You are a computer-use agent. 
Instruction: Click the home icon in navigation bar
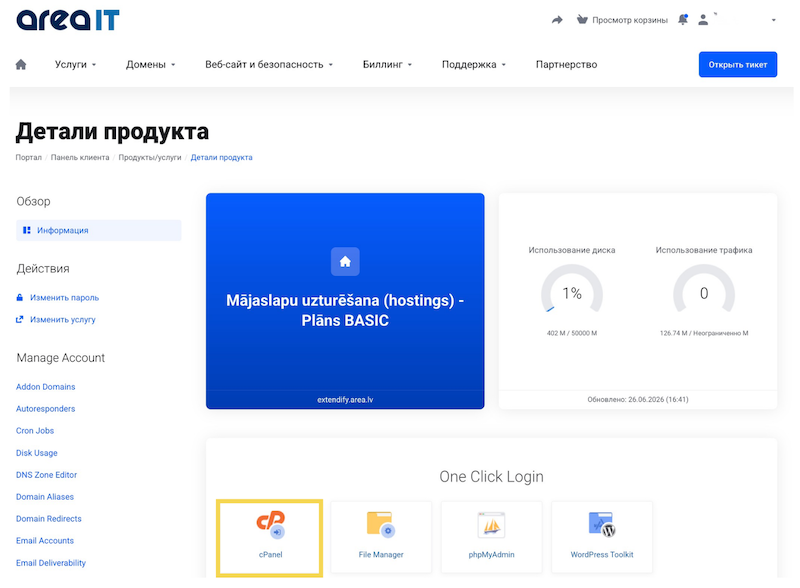click(21, 64)
